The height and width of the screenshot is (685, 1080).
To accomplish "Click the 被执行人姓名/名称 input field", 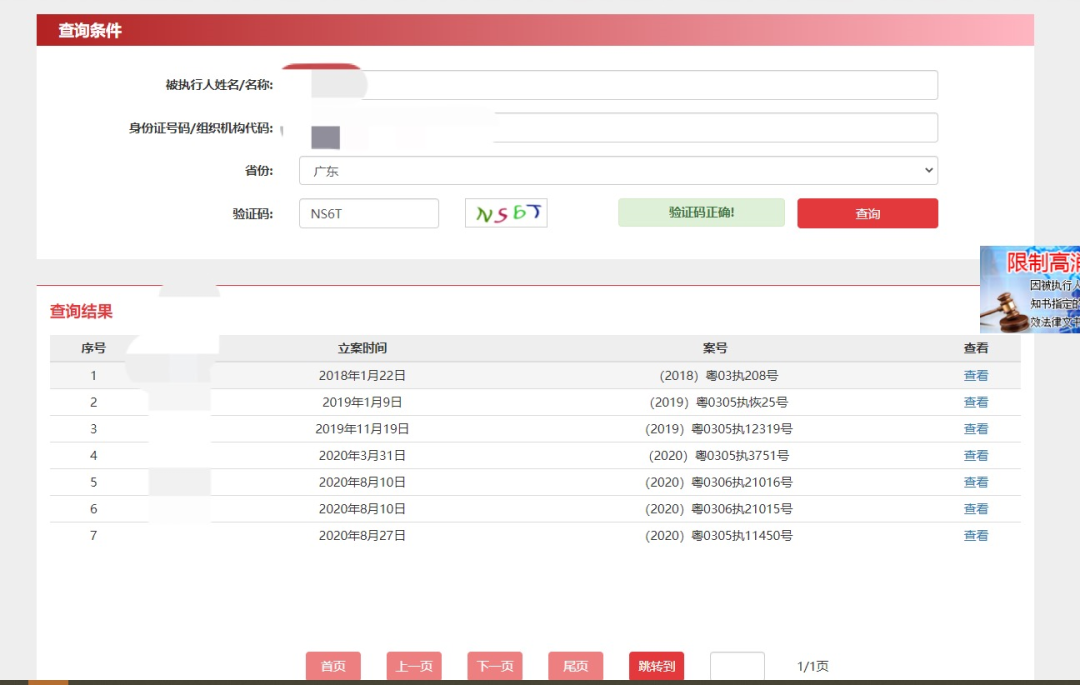I will click(618, 85).
